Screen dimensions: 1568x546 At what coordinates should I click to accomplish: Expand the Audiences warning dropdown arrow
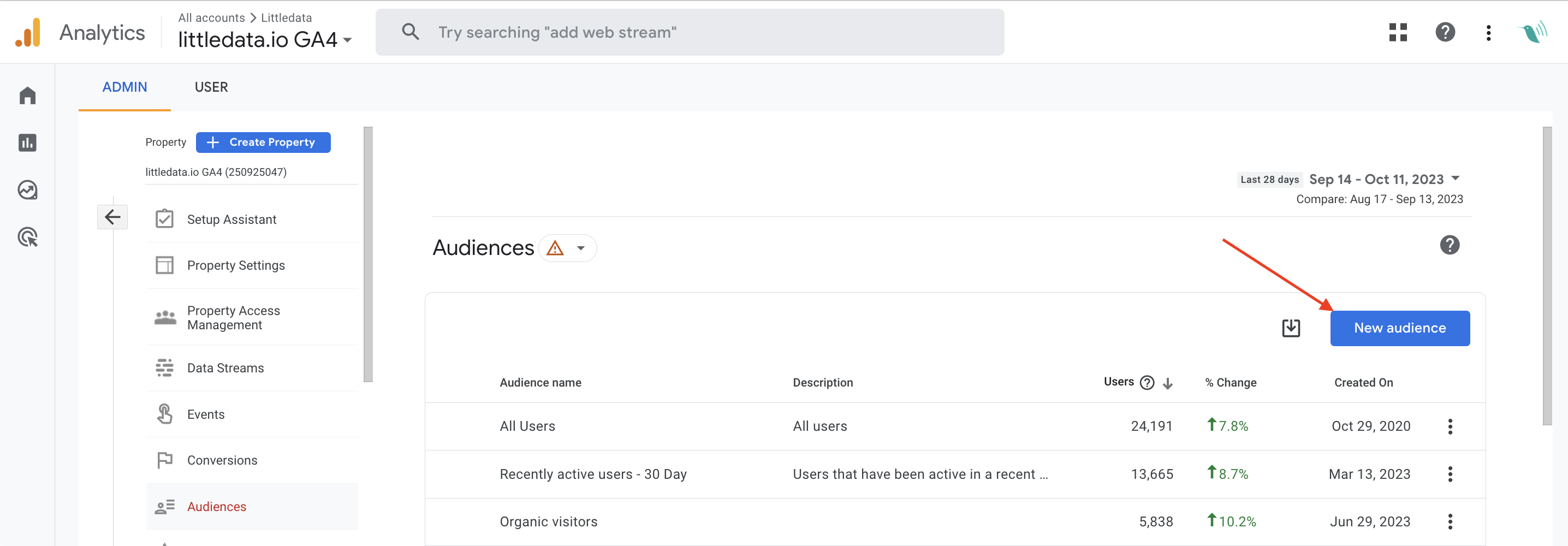(x=581, y=248)
